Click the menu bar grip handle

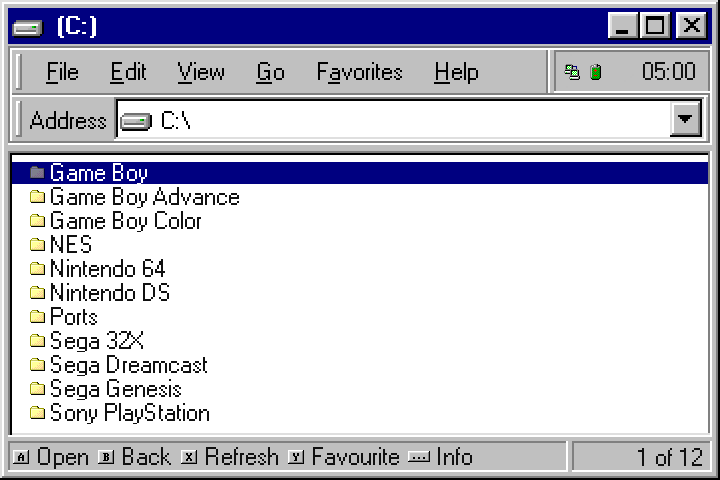point(18,72)
